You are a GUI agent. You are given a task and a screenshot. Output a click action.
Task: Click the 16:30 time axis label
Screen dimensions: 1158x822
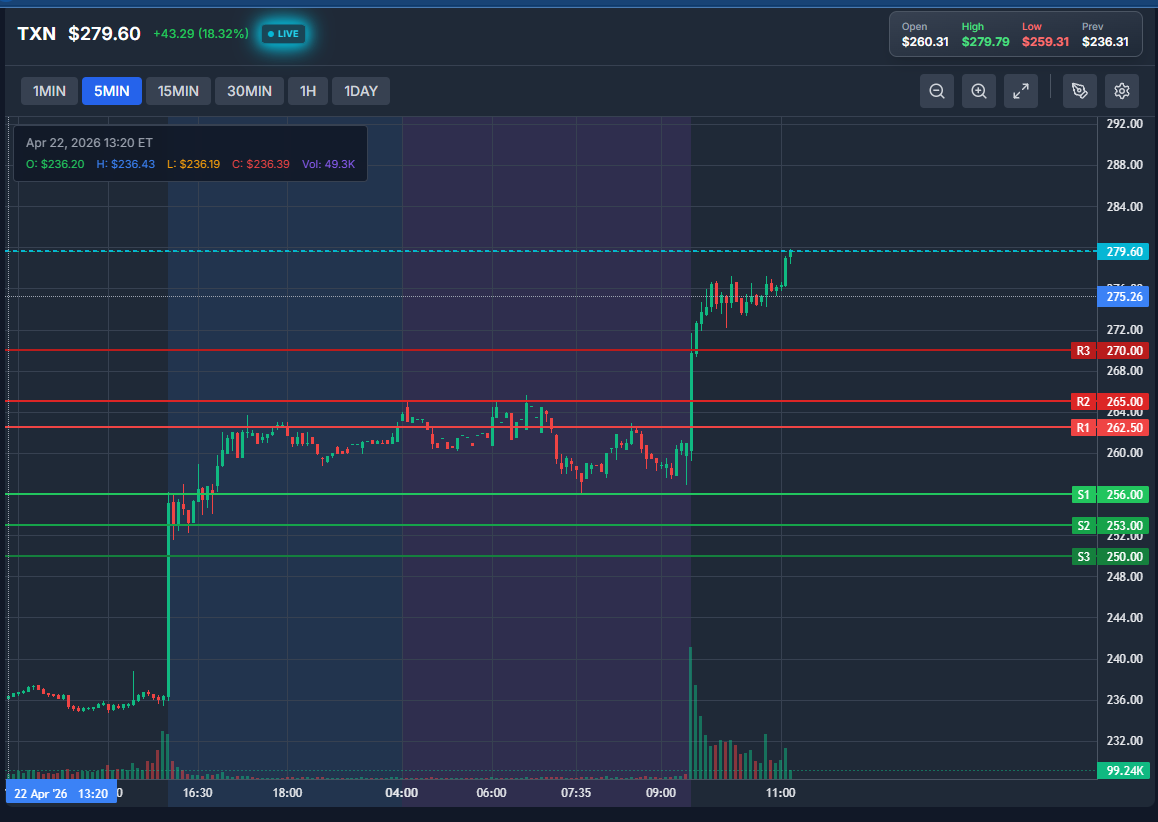(x=198, y=793)
